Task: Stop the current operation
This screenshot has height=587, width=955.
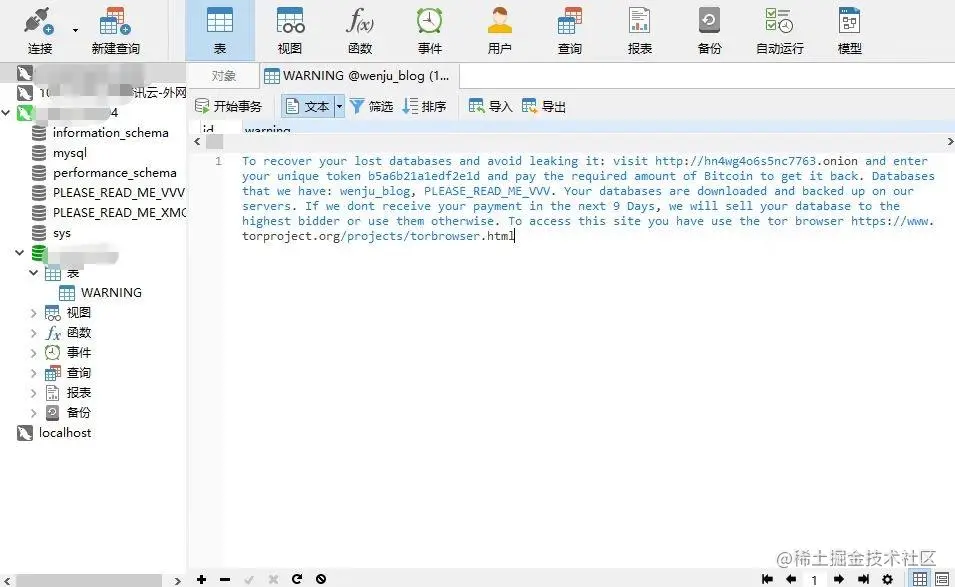Action: point(321,579)
